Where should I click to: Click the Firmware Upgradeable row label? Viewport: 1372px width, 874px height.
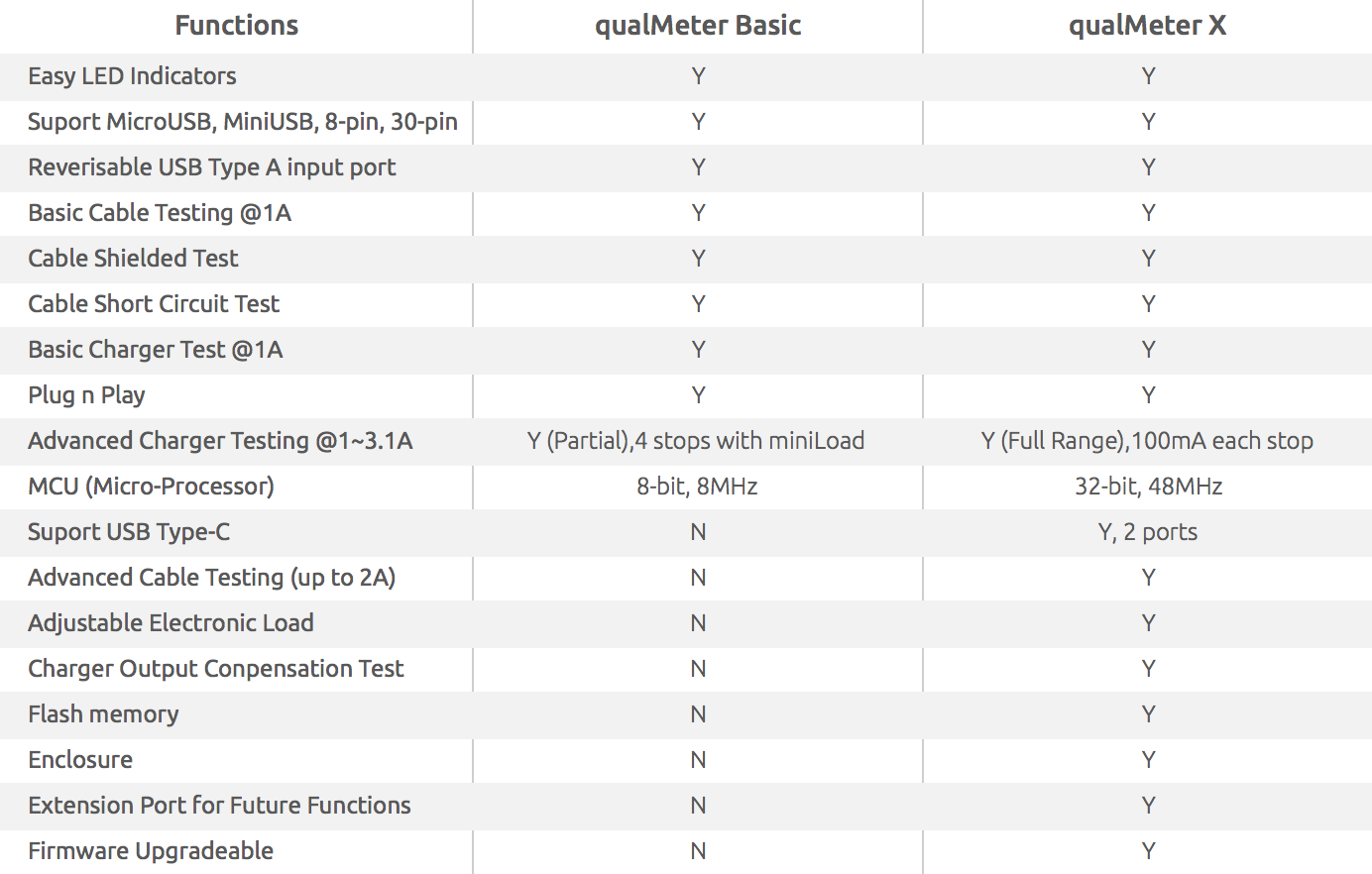click(x=151, y=851)
